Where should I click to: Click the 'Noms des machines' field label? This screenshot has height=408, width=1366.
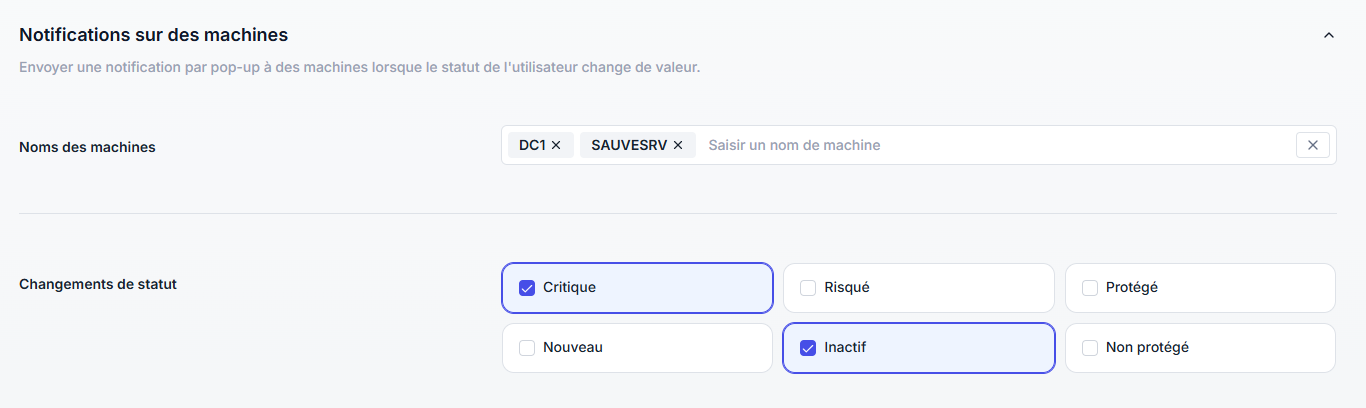pyautogui.click(x=87, y=147)
